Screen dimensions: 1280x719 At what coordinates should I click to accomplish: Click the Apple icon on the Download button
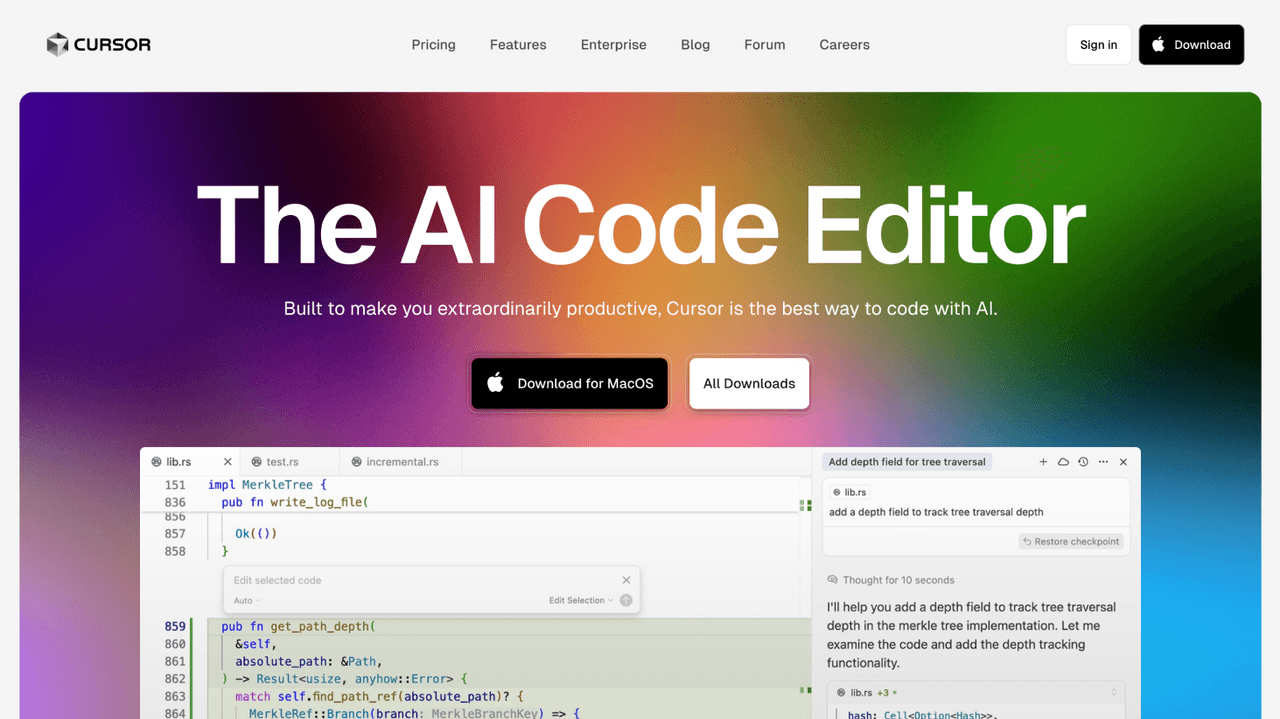click(x=1158, y=44)
